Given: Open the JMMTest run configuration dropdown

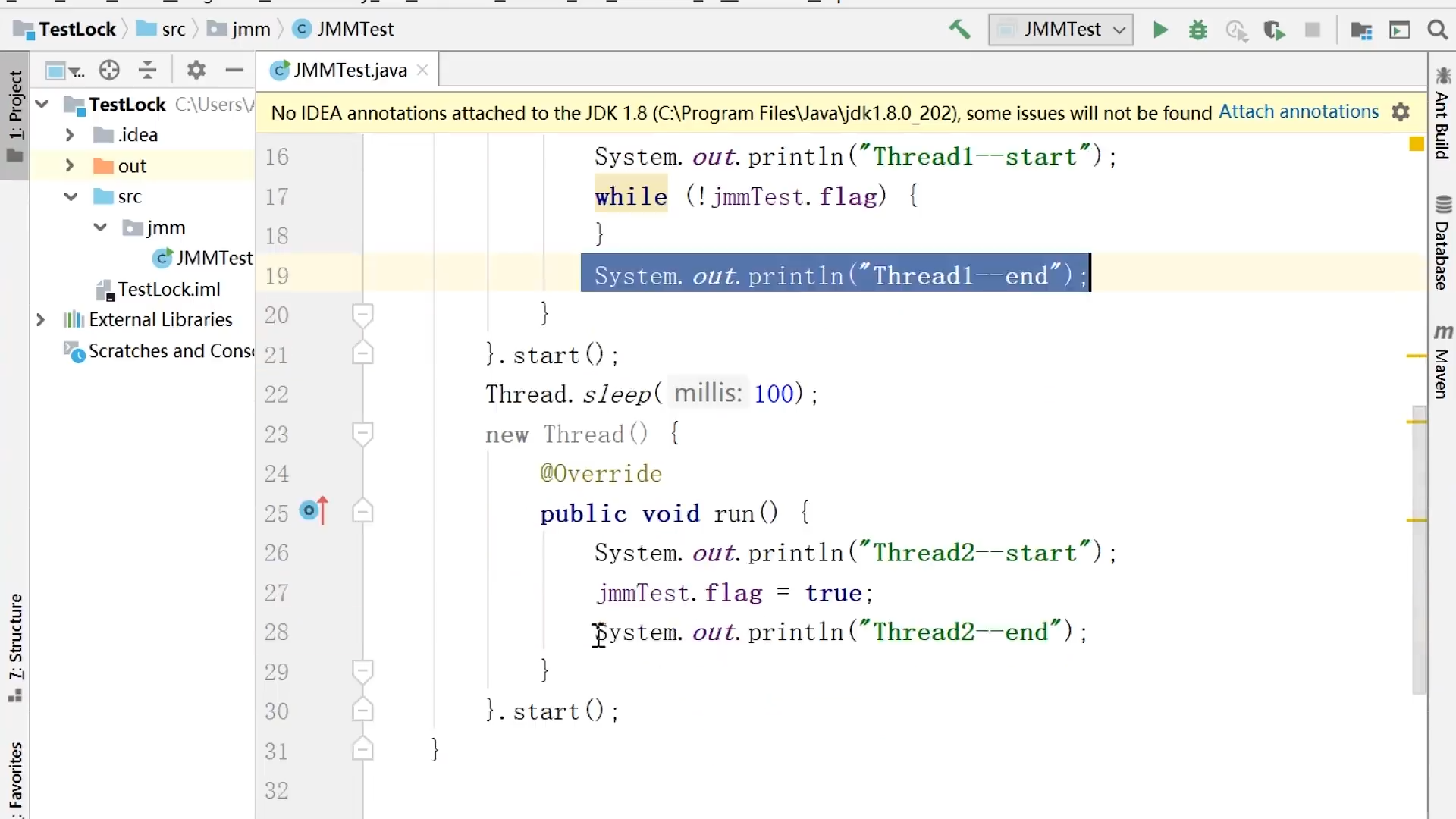Looking at the screenshot, I should point(1060,30).
